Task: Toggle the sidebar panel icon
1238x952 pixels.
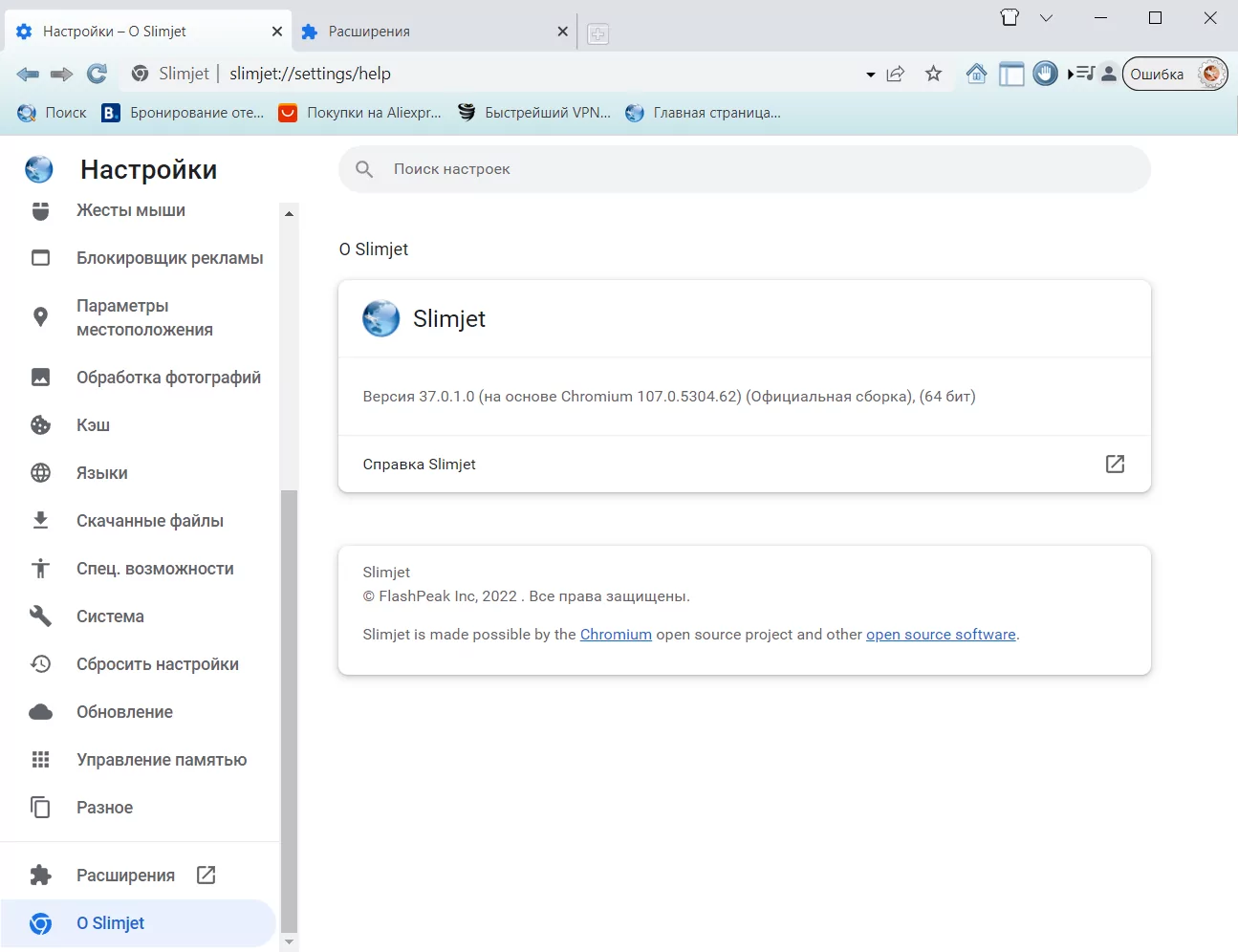Action: (x=1011, y=74)
